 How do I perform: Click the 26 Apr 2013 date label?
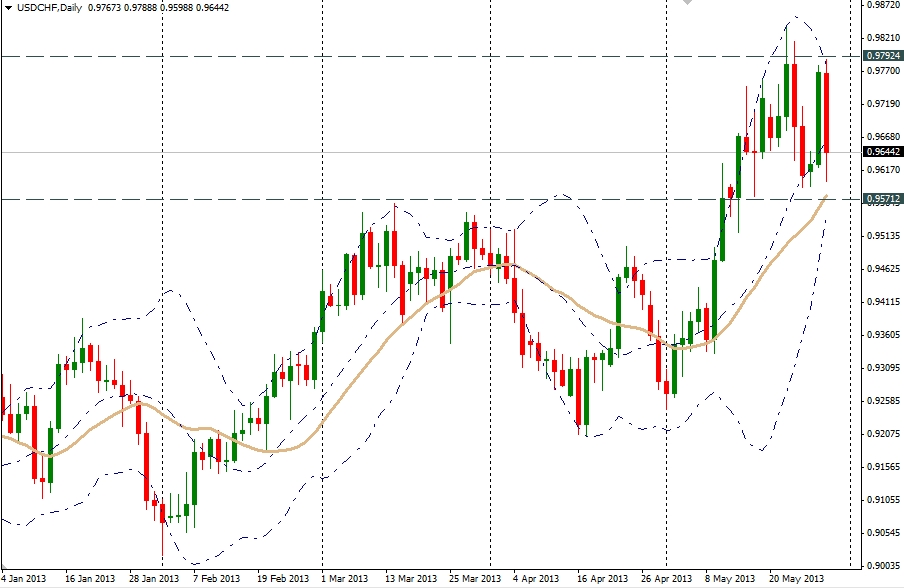click(x=666, y=578)
